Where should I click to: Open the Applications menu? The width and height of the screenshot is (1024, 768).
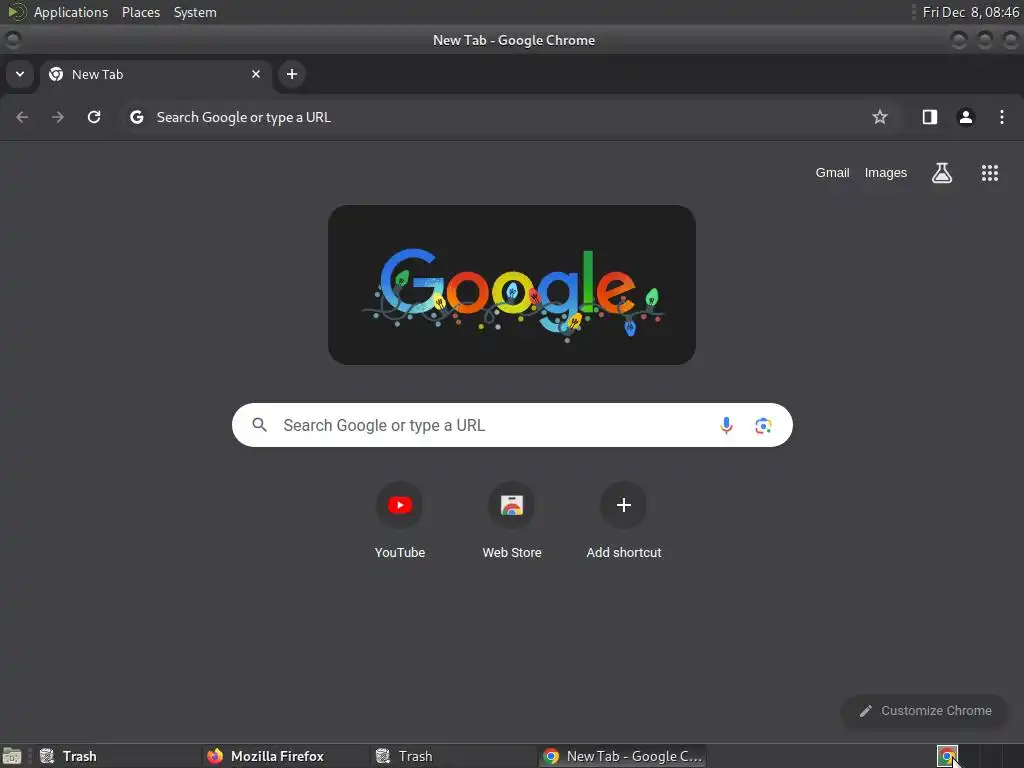tap(71, 12)
